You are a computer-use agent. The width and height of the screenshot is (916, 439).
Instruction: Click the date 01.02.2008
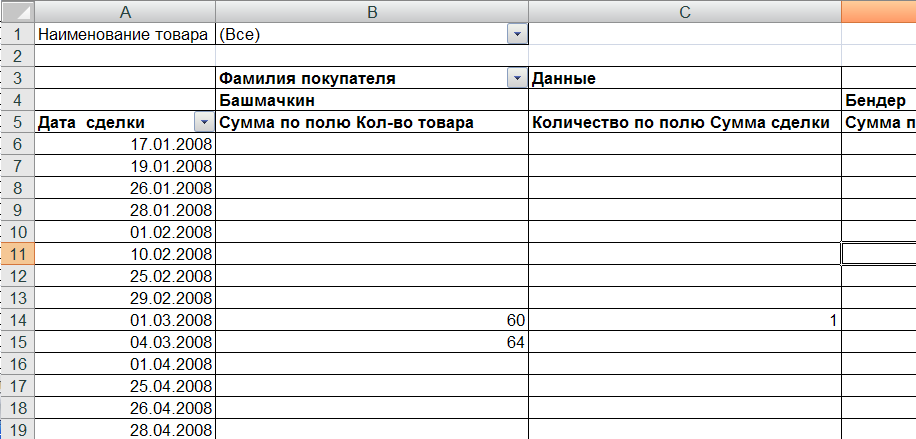pos(126,232)
